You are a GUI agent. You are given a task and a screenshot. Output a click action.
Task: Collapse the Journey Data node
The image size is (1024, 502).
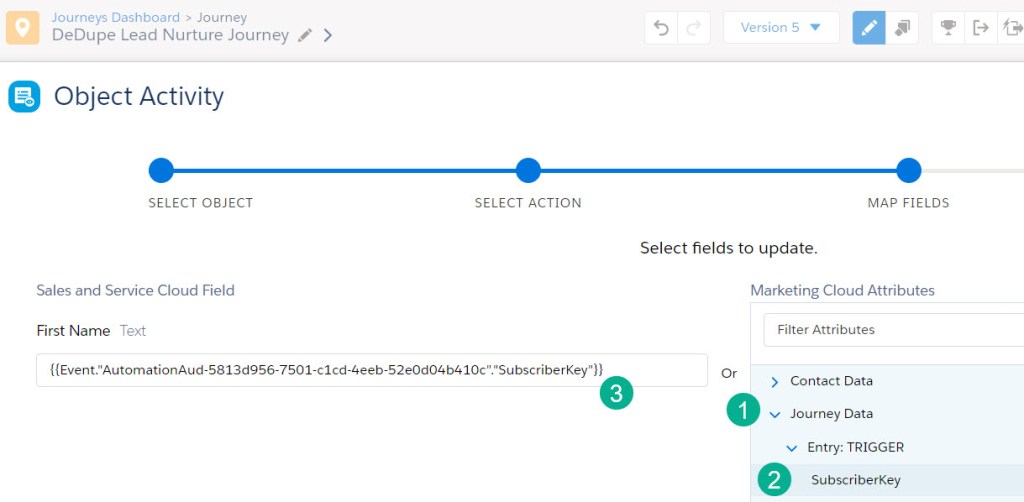coord(775,414)
